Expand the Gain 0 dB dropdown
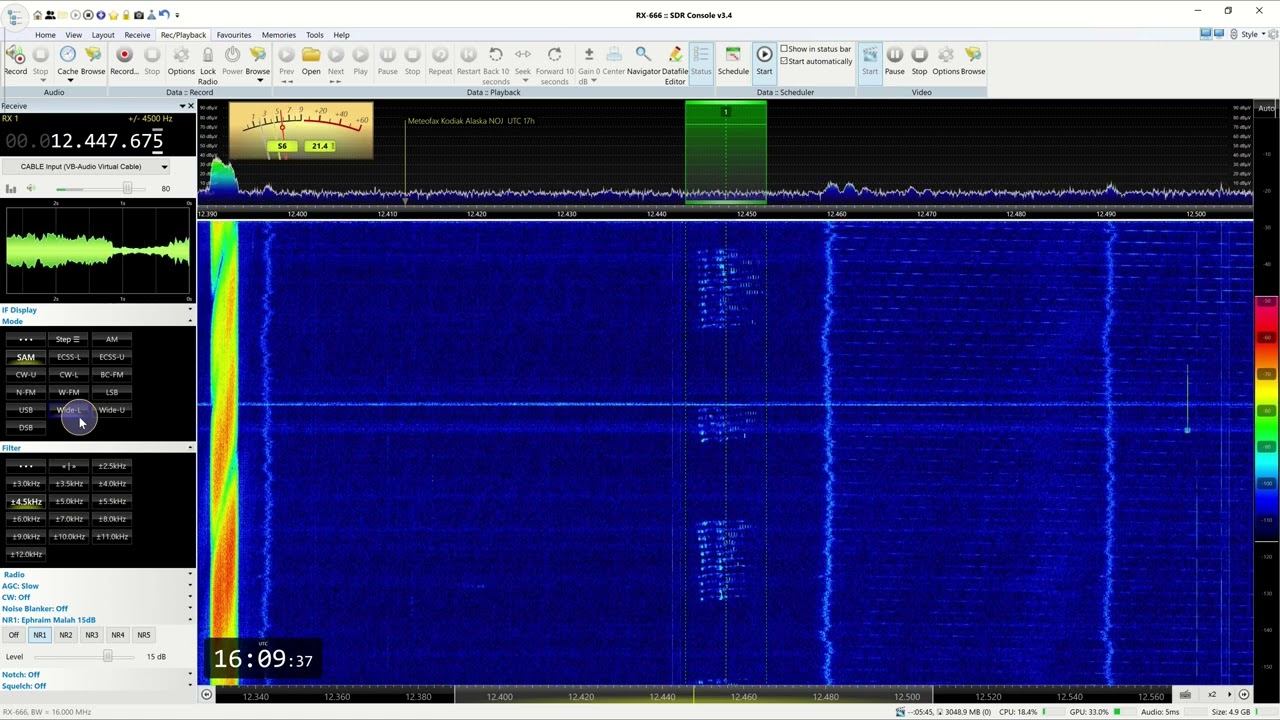Image resolution: width=1280 pixels, height=720 pixels. click(x=594, y=81)
